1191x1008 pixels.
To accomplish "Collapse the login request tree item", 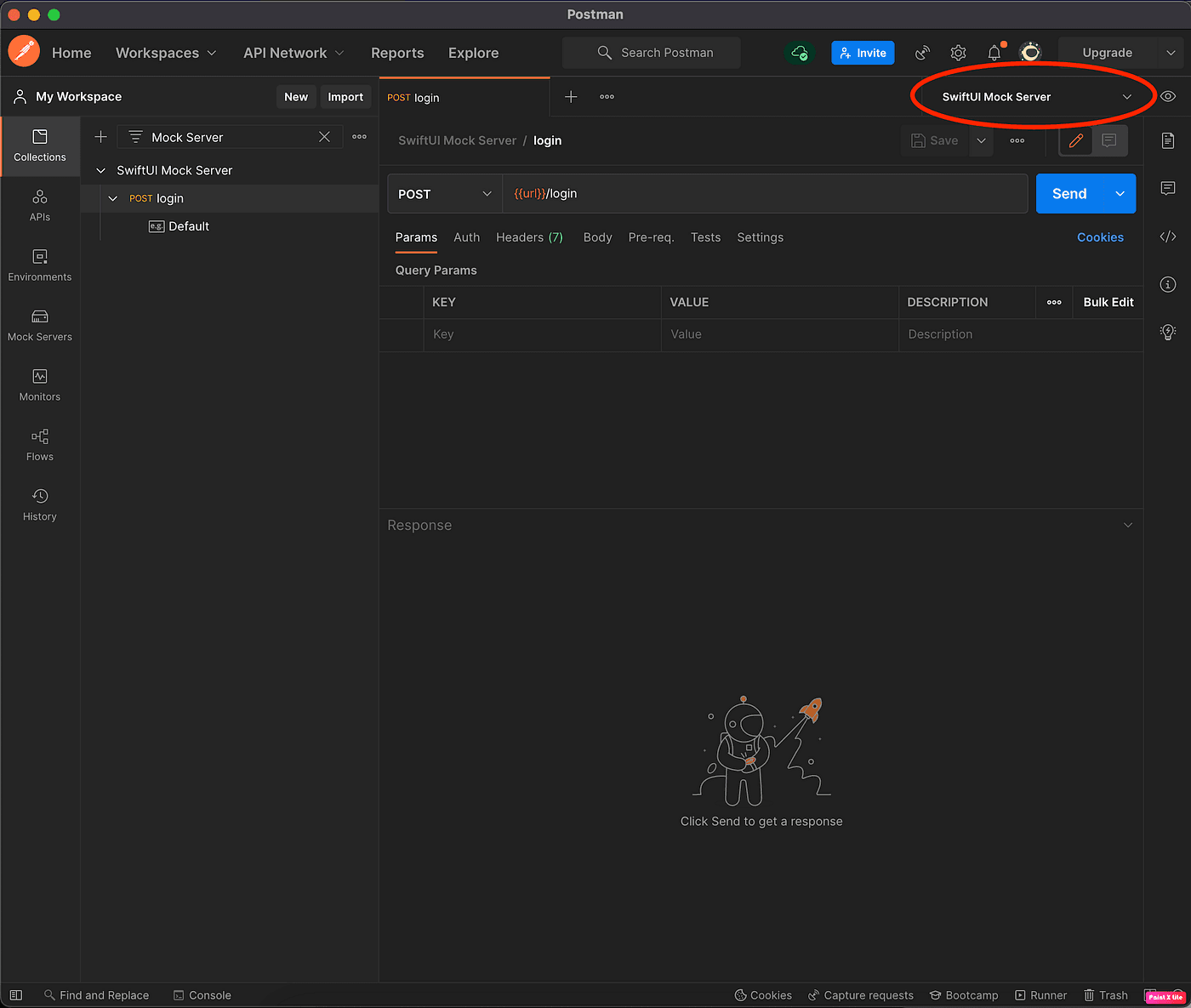I will tap(113, 199).
